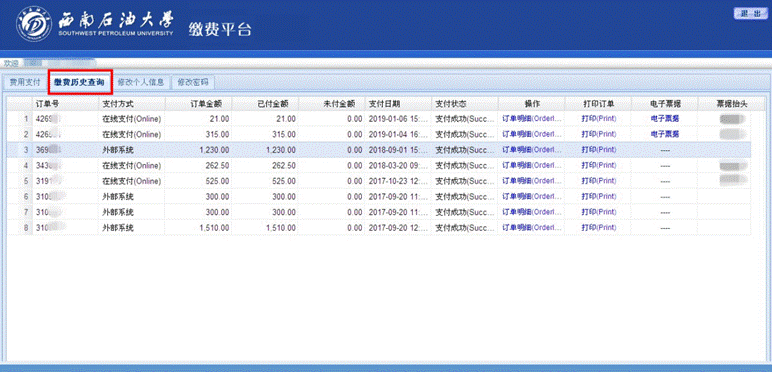This screenshot has height=372, width=772.
Task: View 电子票据 for row 1
Action: point(665,119)
